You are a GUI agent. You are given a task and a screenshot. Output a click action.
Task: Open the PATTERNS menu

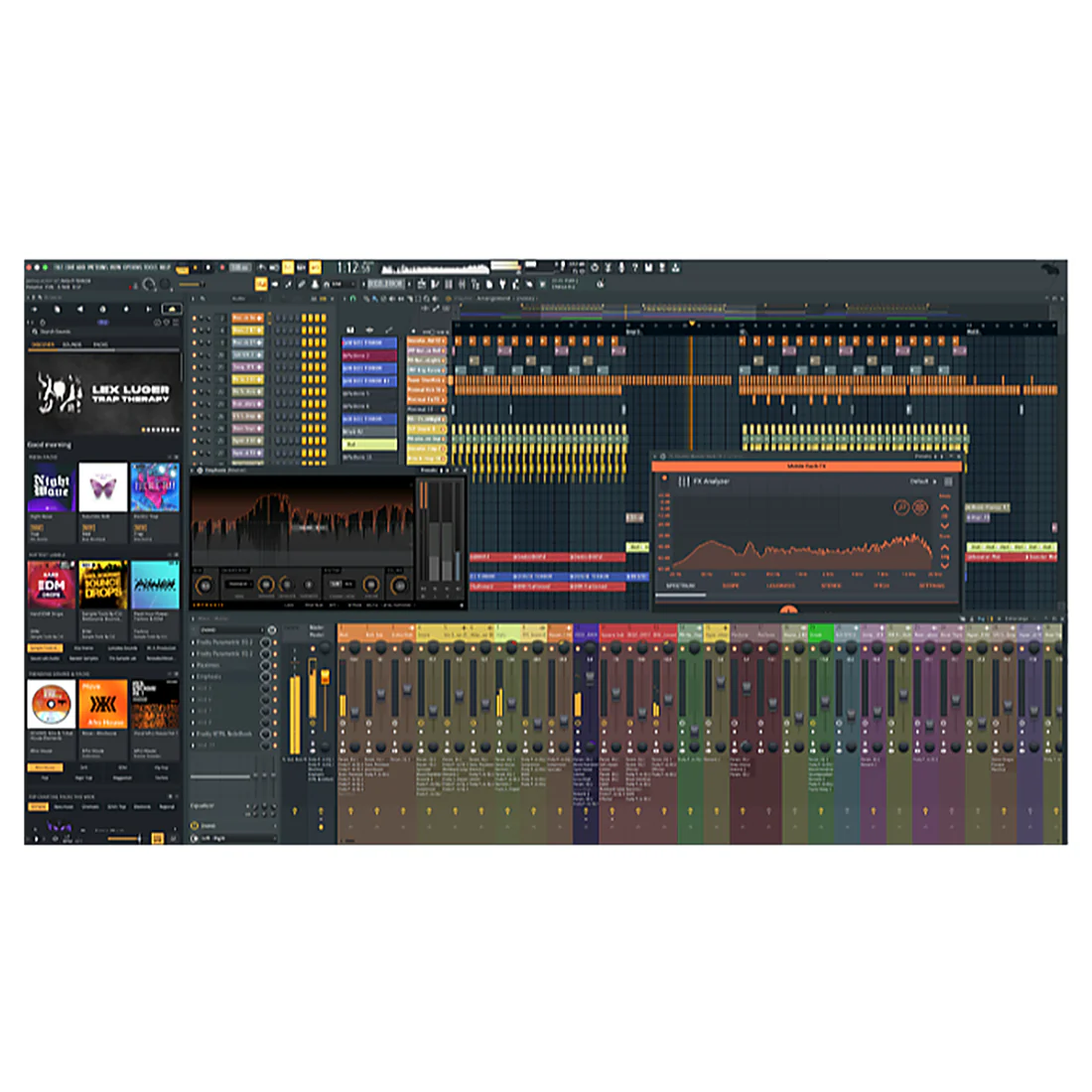(x=97, y=267)
